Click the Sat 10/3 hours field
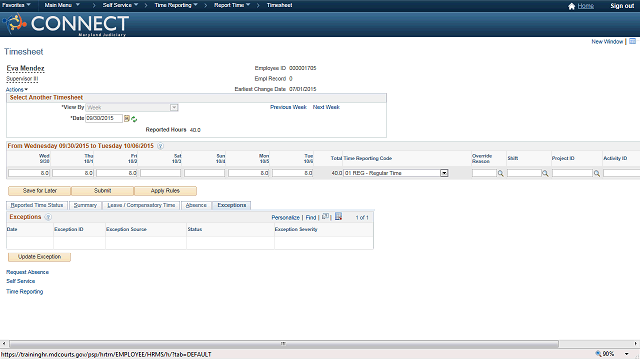 tap(160, 173)
